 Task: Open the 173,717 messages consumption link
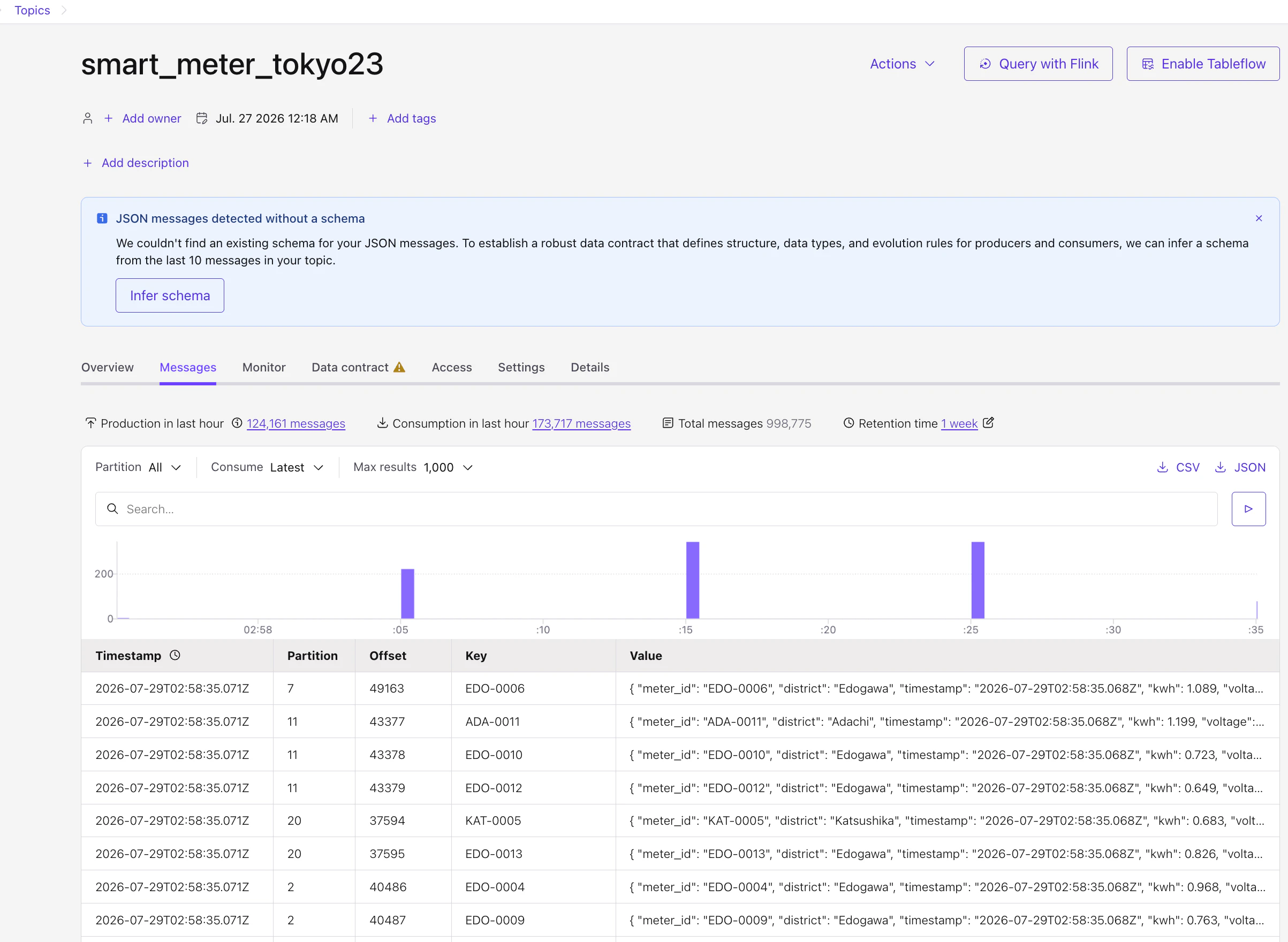point(581,423)
